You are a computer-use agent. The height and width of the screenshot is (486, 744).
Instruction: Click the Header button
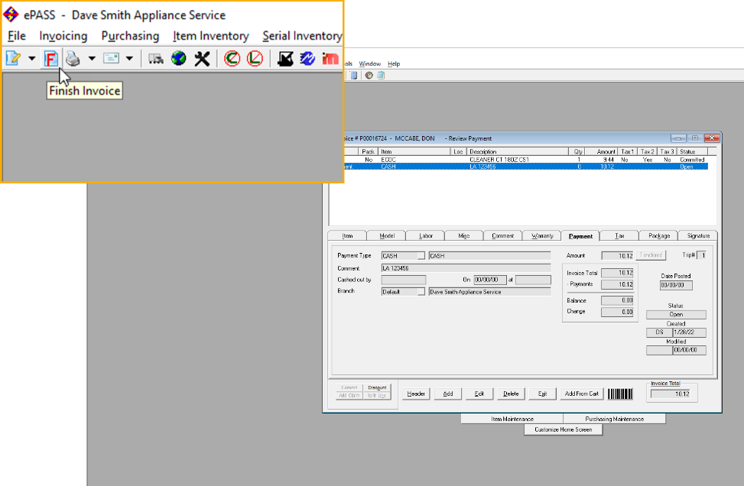point(416,394)
